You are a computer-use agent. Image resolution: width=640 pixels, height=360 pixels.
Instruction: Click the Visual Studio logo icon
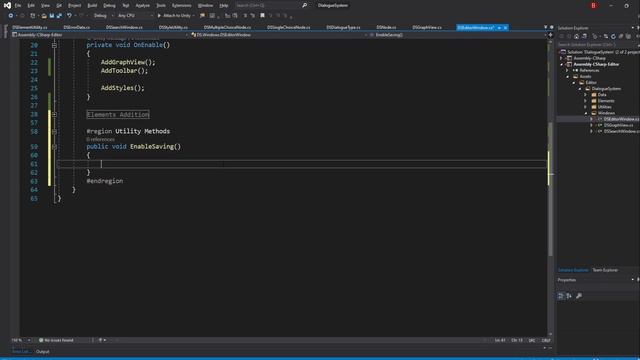tap(7, 5)
